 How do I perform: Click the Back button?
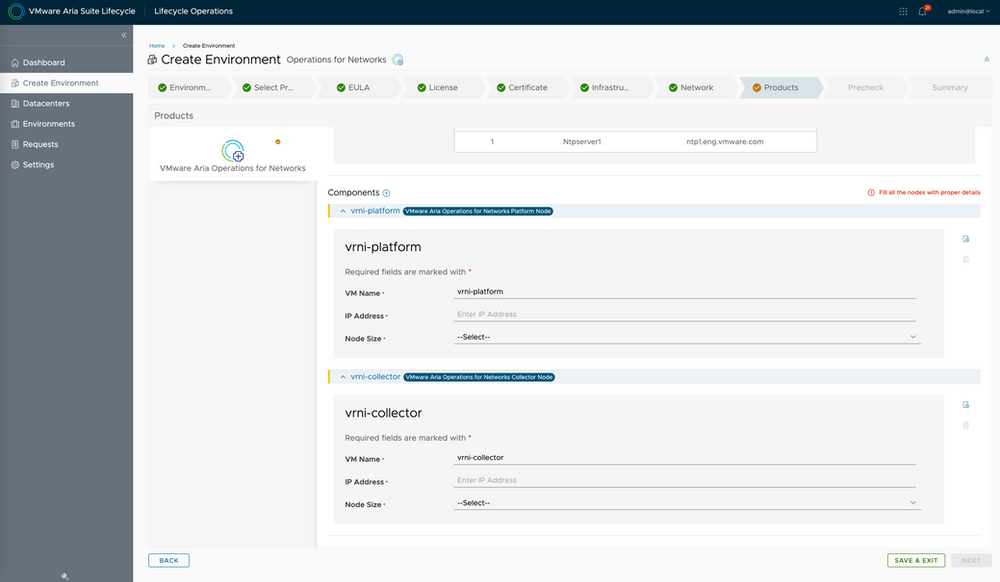169,560
